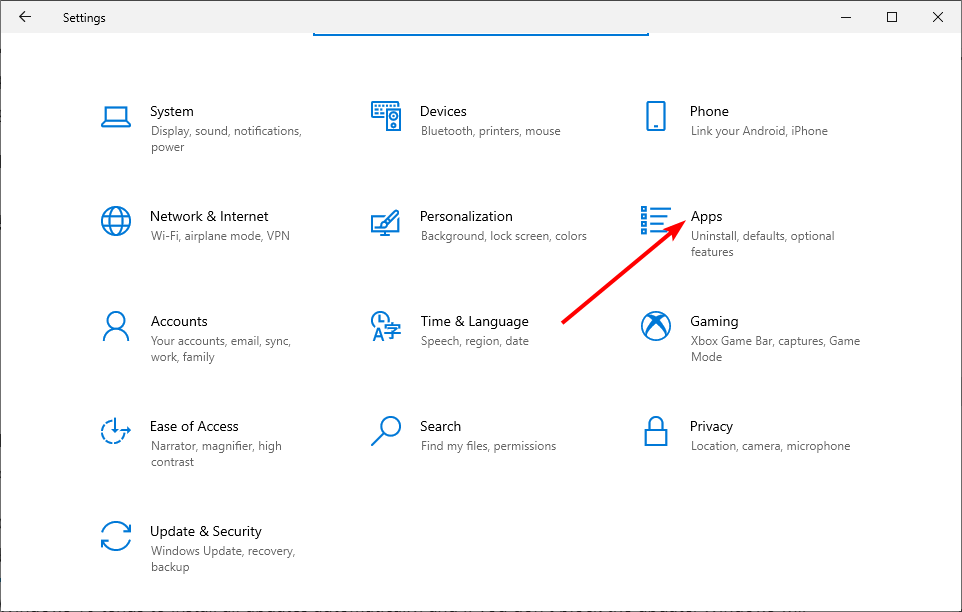The image size is (962, 612).
Task: Click the Search magnifier icon
Action: [x=386, y=431]
